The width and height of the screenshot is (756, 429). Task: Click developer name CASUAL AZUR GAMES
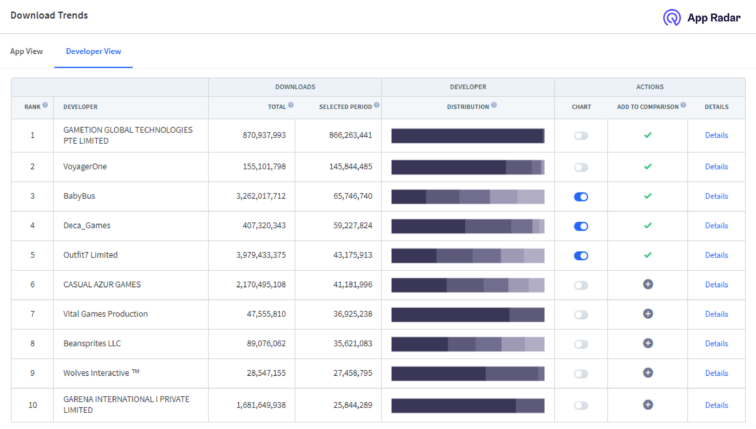tap(102, 284)
